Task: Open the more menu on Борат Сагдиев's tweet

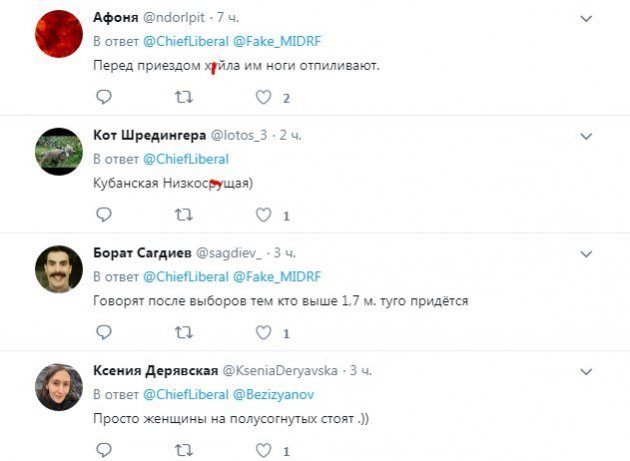Action: (x=586, y=254)
